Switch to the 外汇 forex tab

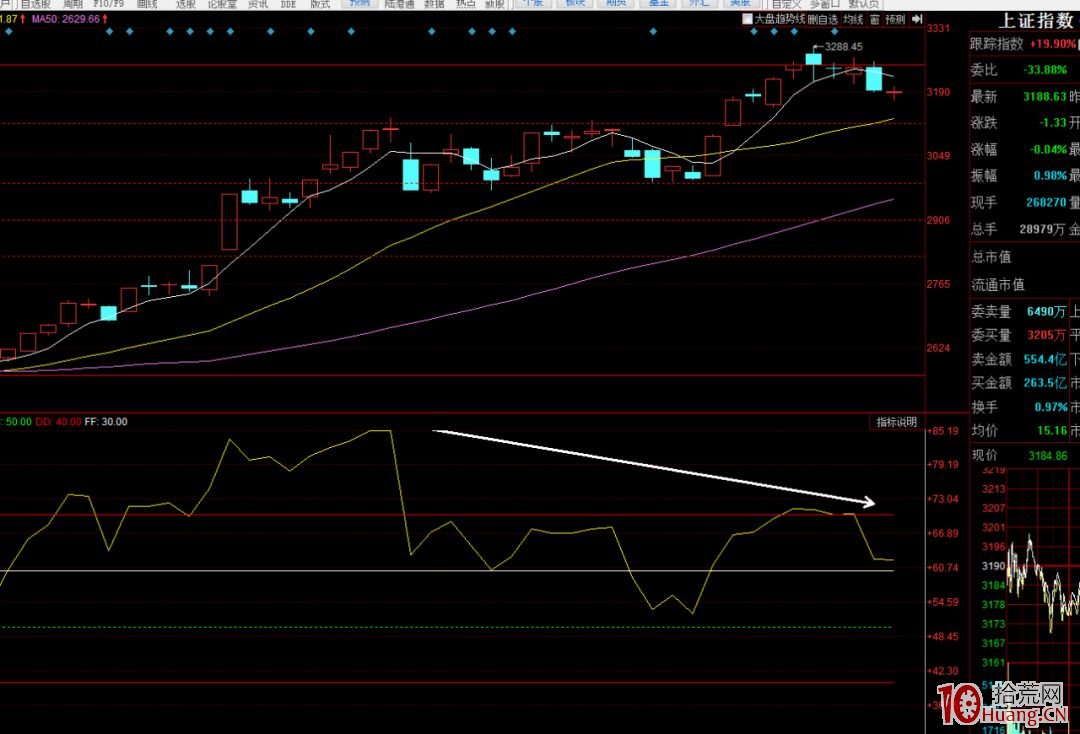coord(699,3)
